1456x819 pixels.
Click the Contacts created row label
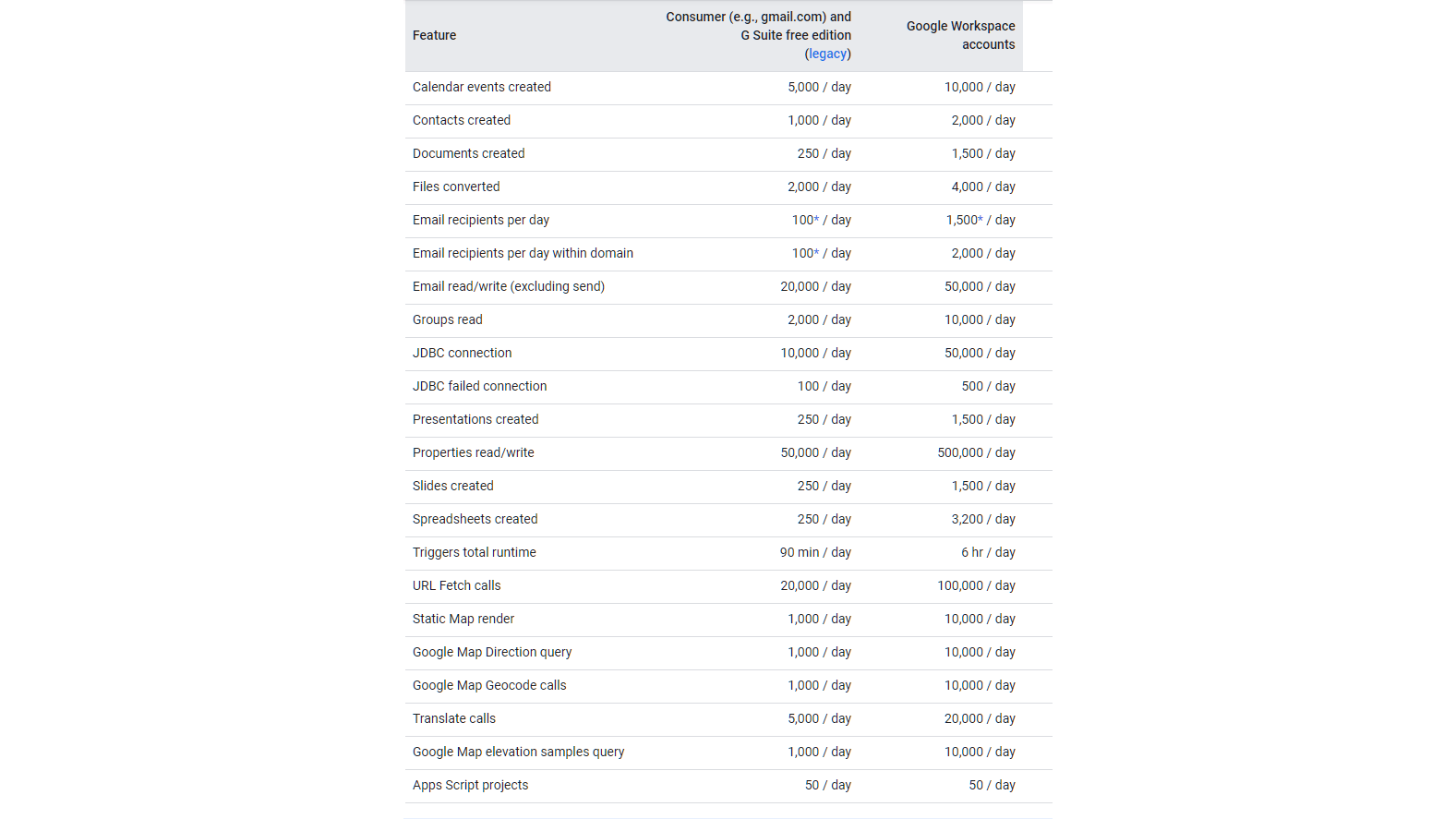[x=461, y=120]
